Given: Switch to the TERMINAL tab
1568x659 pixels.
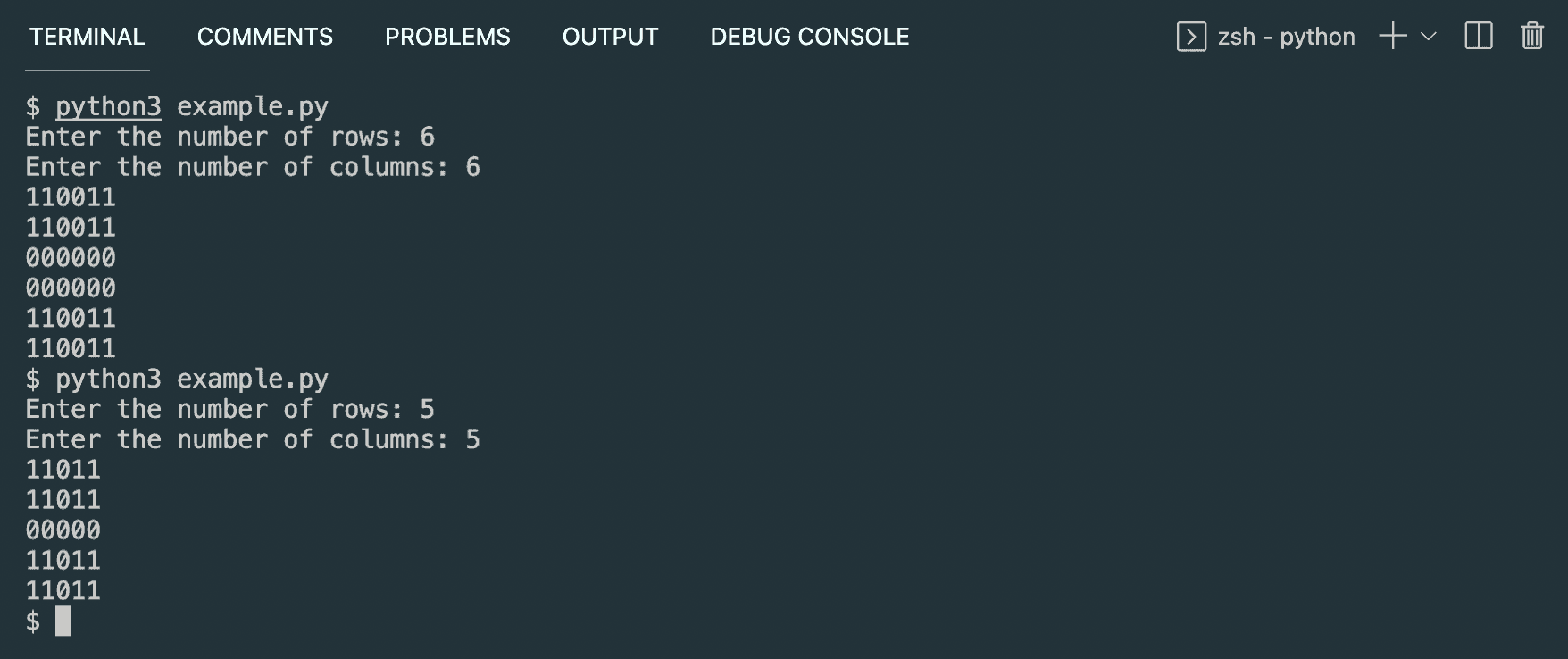Looking at the screenshot, I should (x=87, y=37).
